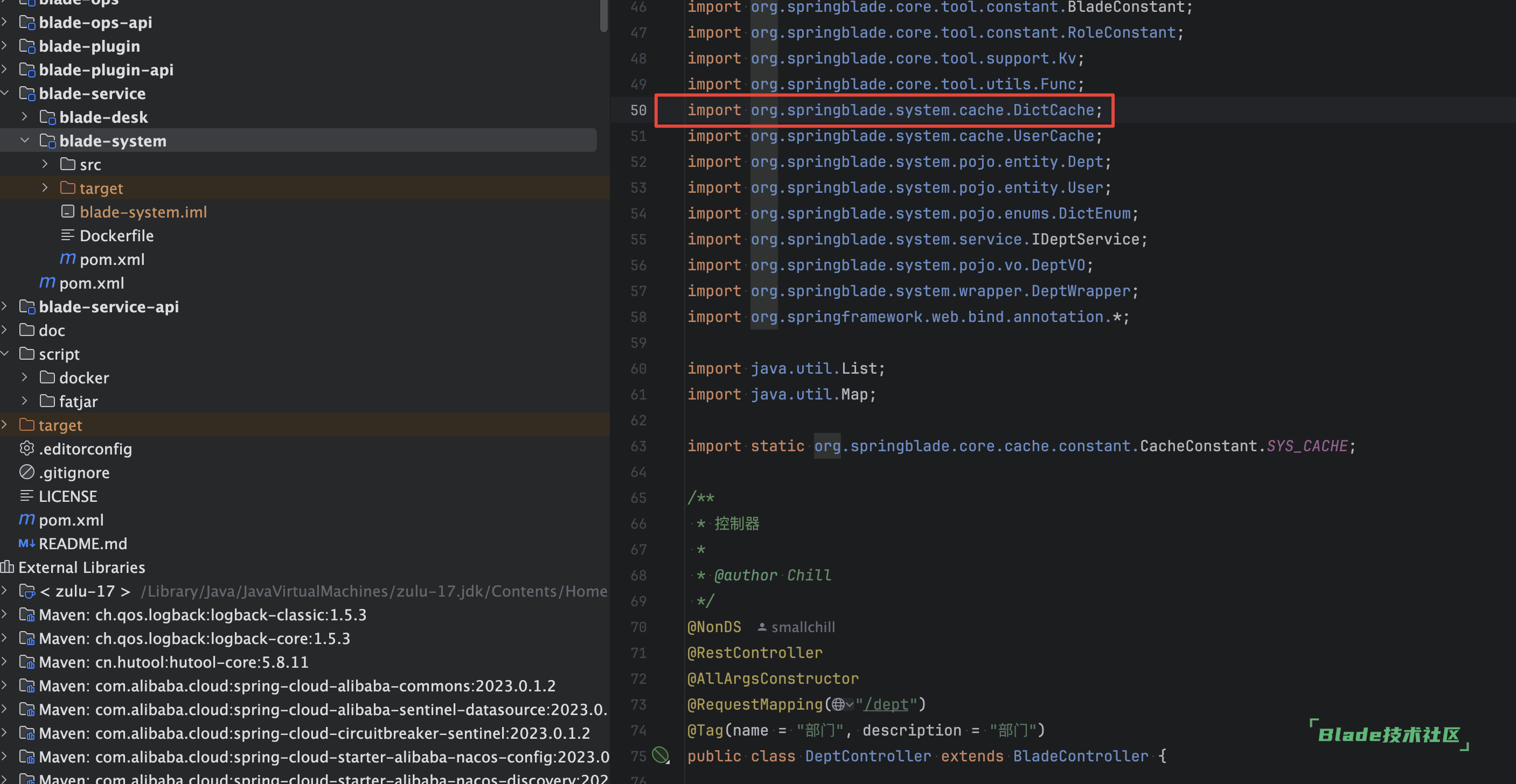The width and height of the screenshot is (1516, 784).
Task: Select the sentinel-datasource Maven library row
Action: pyautogui.click(x=304, y=709)
